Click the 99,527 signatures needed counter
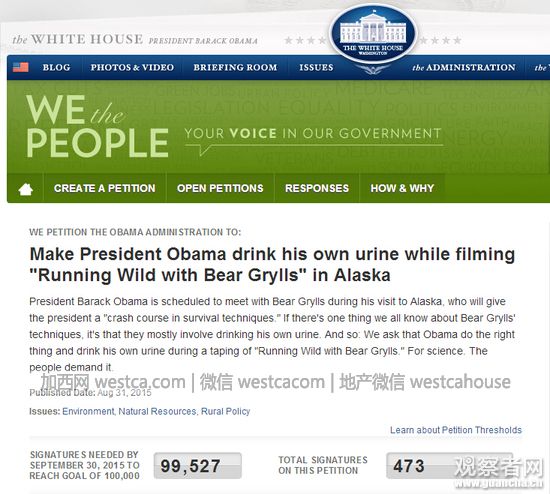 click(197, 466)
